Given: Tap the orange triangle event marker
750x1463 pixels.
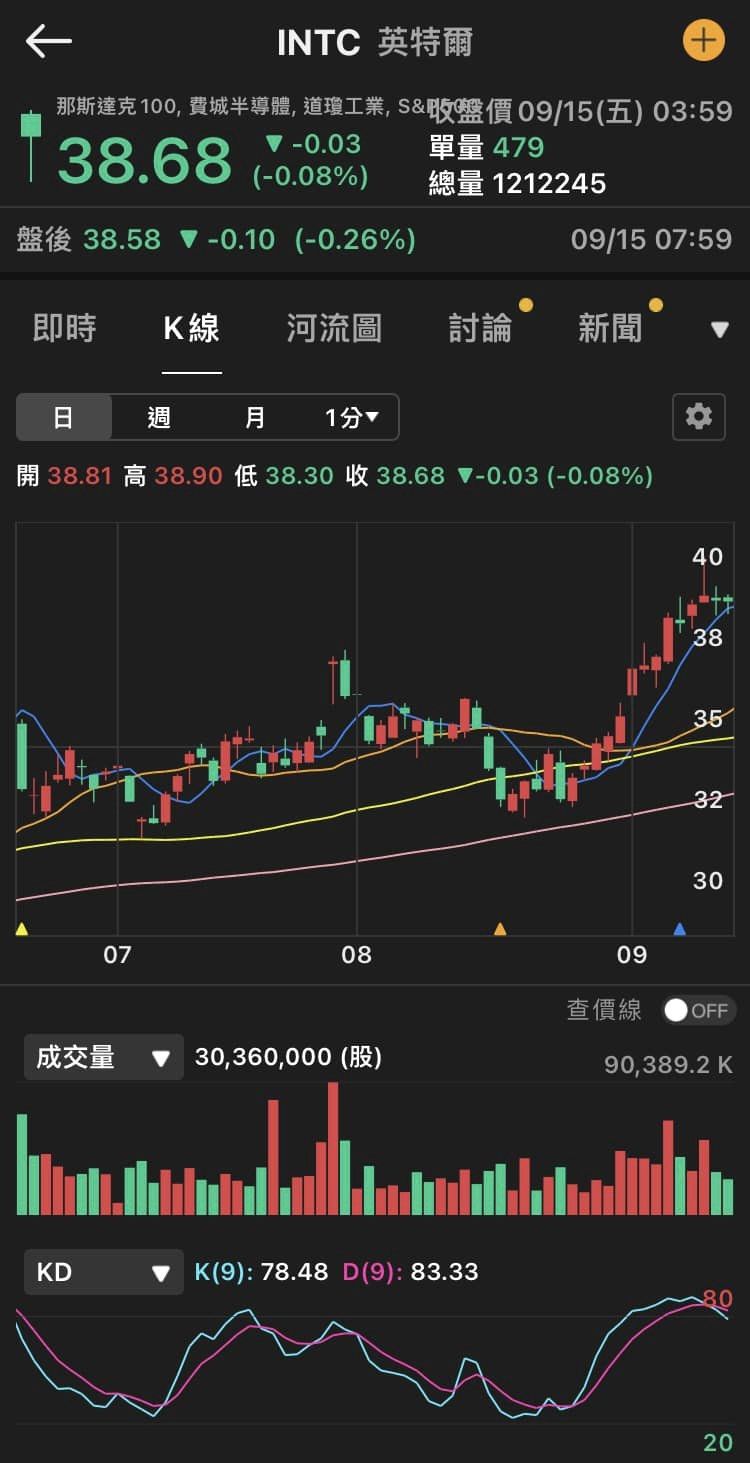Looking at the screenshot, I should [500, 929].
